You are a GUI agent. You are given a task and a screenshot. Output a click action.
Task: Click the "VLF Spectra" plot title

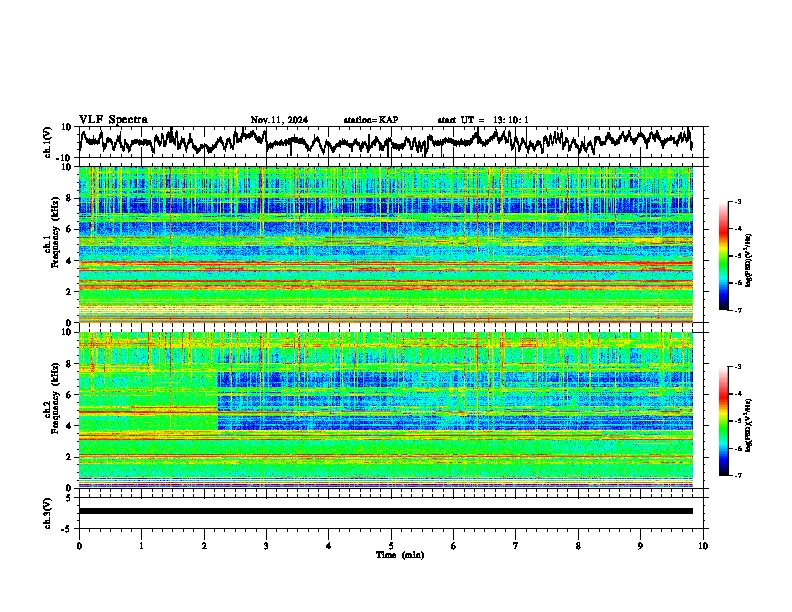(x=113, y=120)
